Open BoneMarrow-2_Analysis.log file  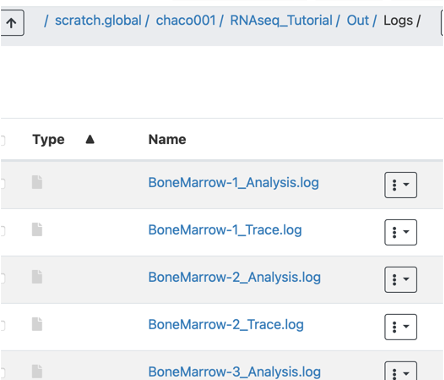[234, 277]
